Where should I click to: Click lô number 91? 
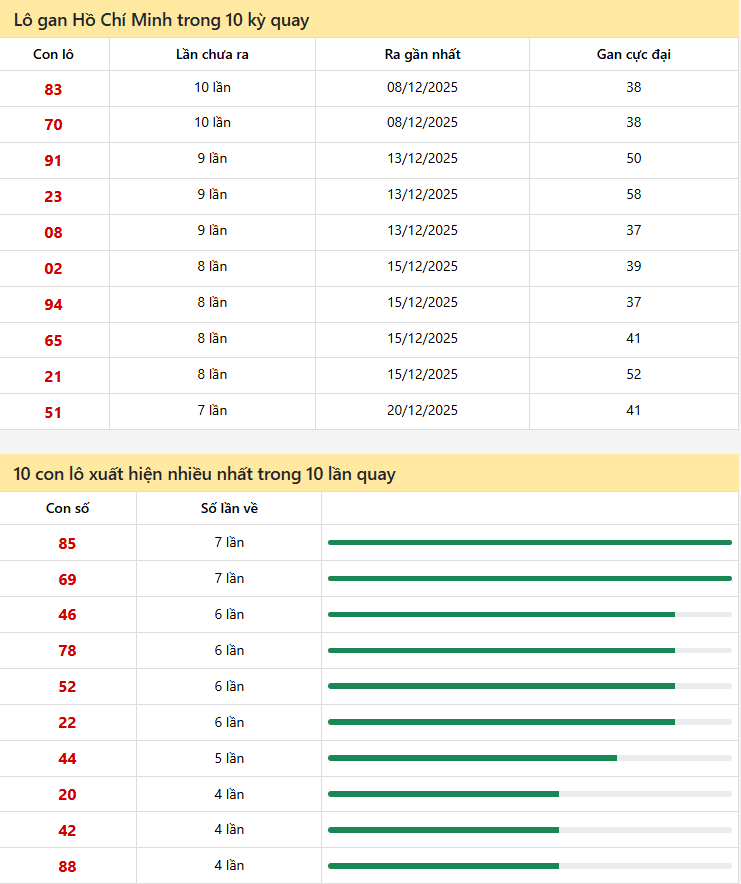click(x=53, y=161)
